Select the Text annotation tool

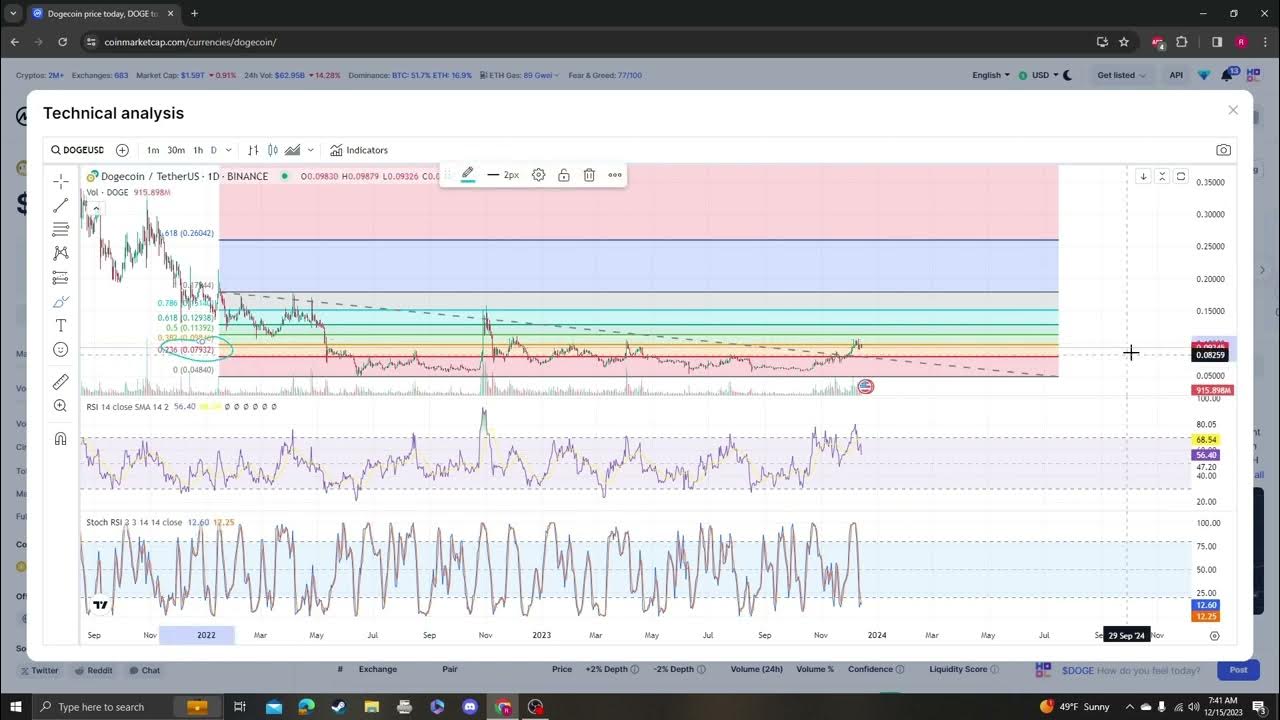(x=61, y=326)
